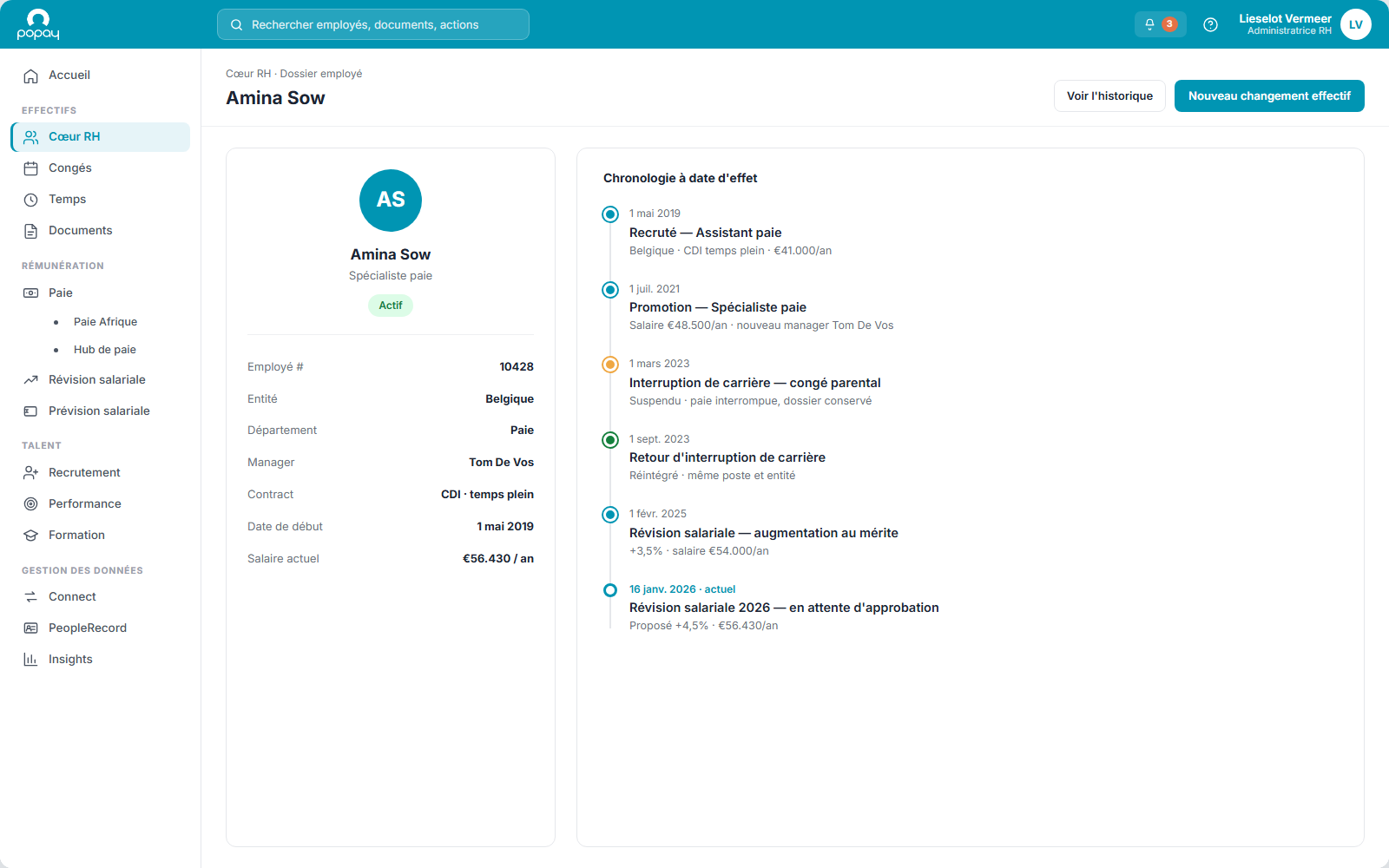
Task: Click 'Interruption de carrière — congé parental' entry
Action: [x=754, y=383]
